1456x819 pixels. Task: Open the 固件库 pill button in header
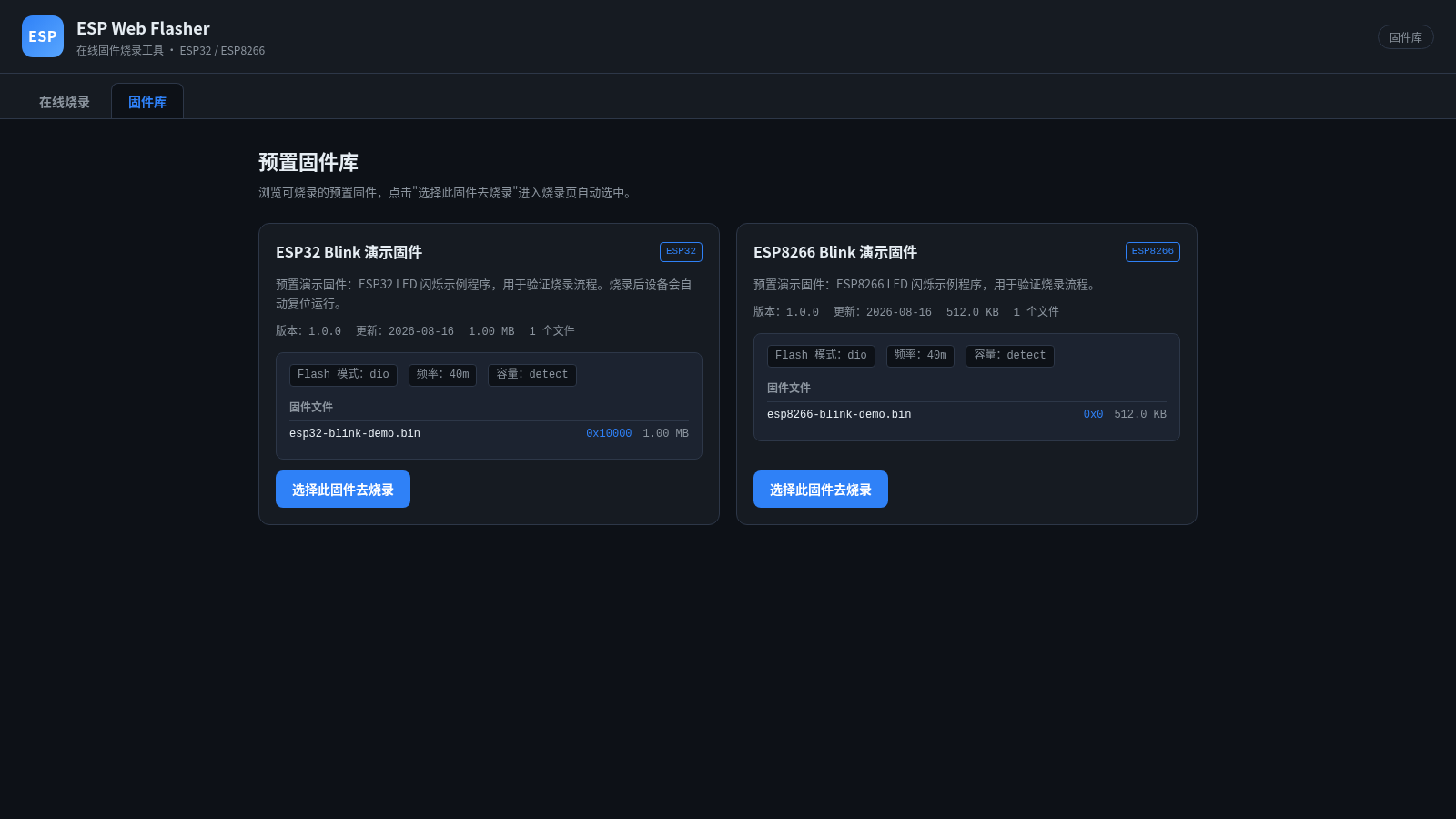pos(1405,37)
